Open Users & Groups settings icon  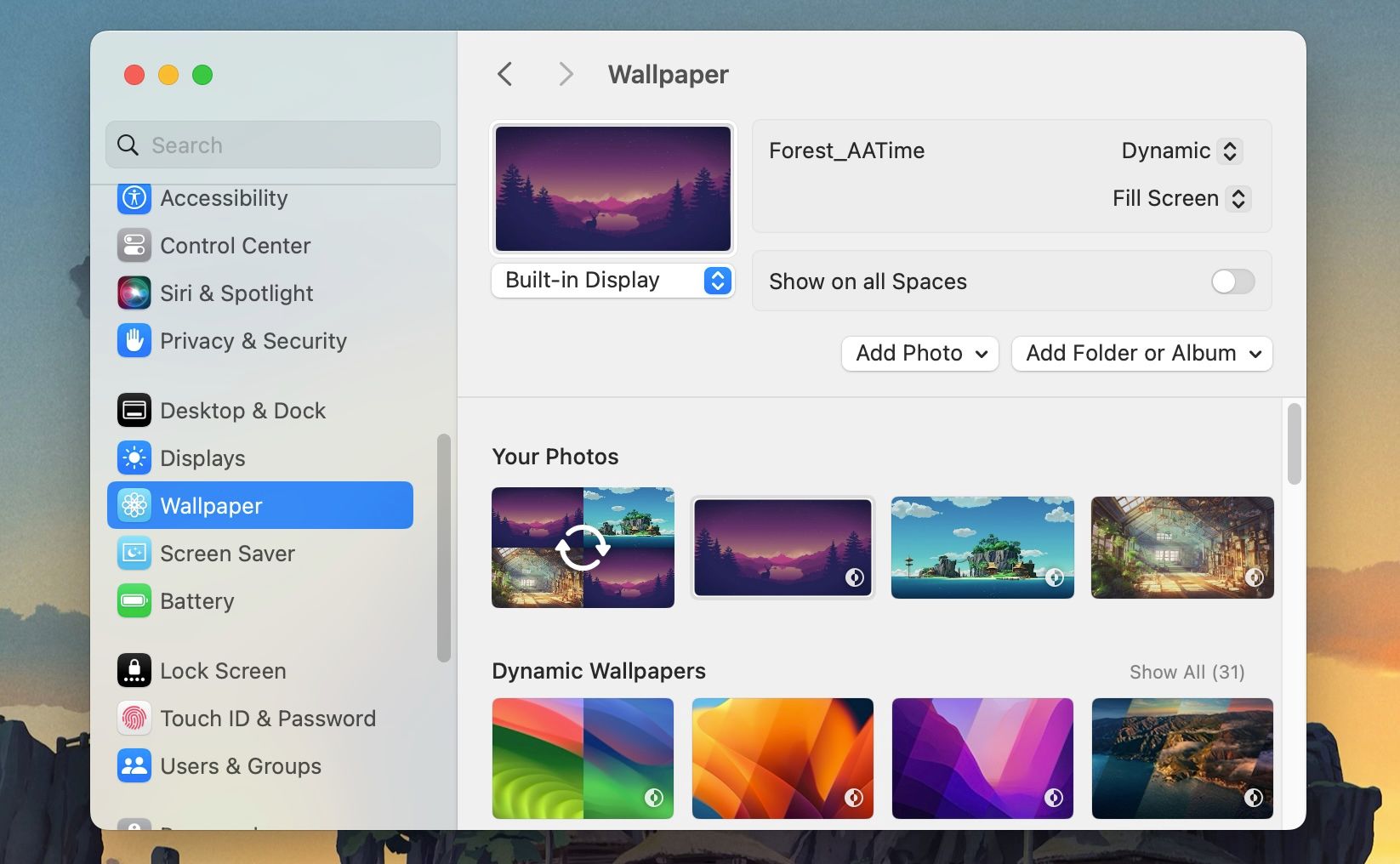[134, 765]
